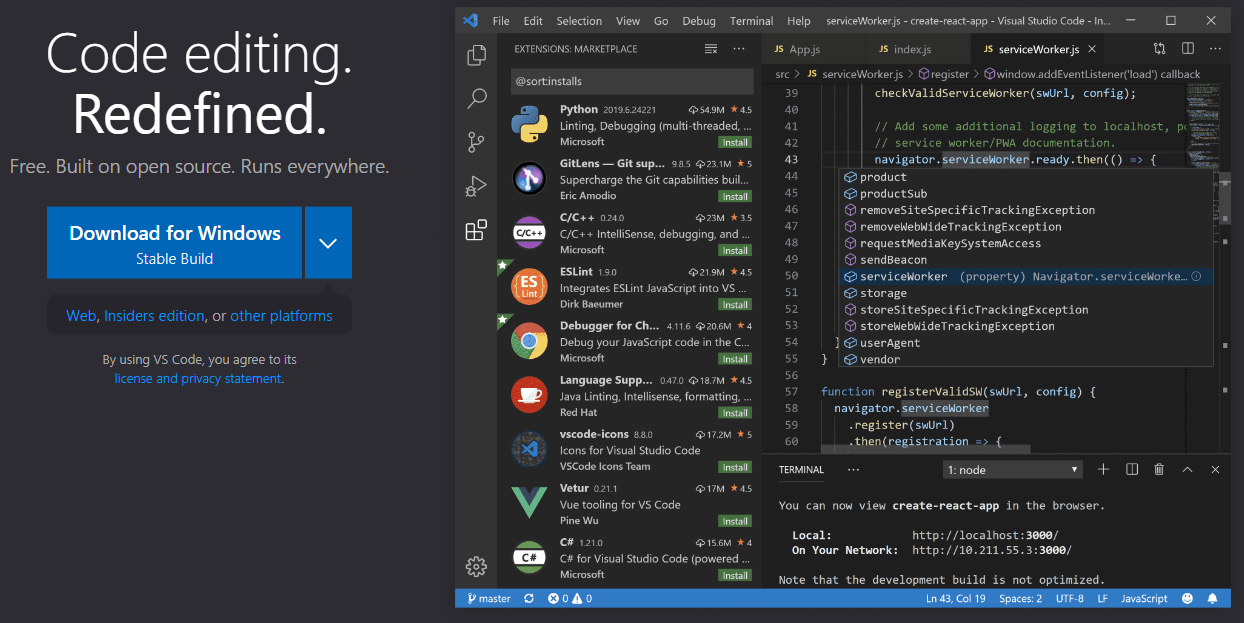Screen dimensions: 1244x623
Task: Click the master branch status item
Action: [x=489, y=598]
